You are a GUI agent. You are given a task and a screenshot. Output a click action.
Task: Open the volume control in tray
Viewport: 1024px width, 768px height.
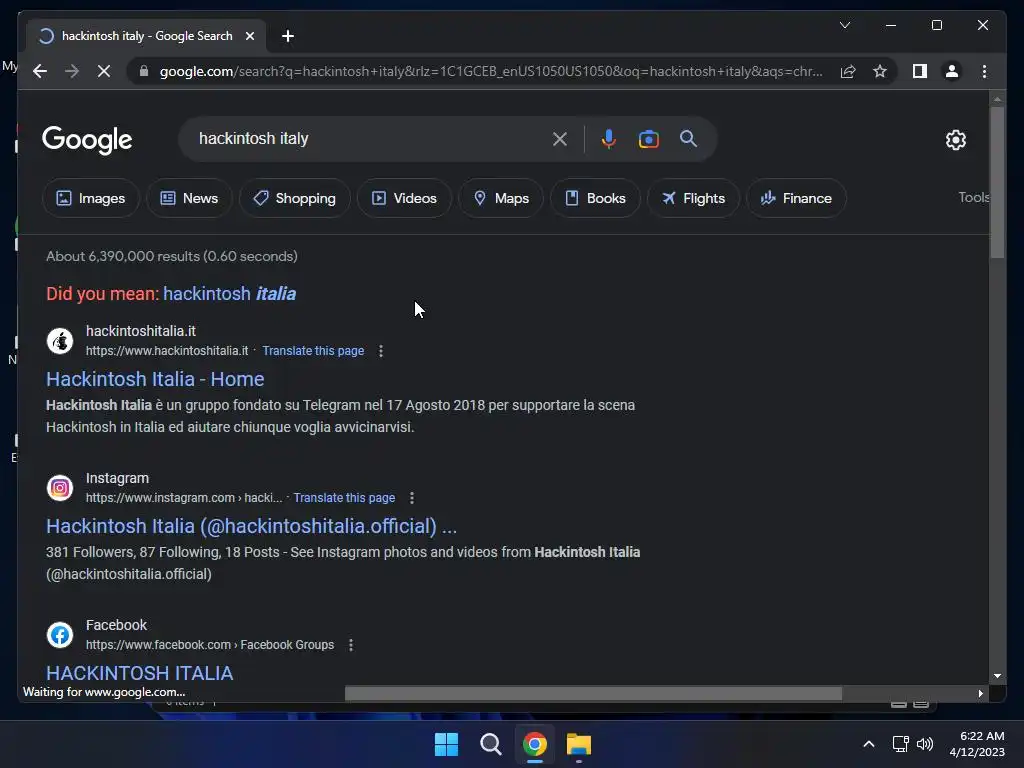coord(925,744)
